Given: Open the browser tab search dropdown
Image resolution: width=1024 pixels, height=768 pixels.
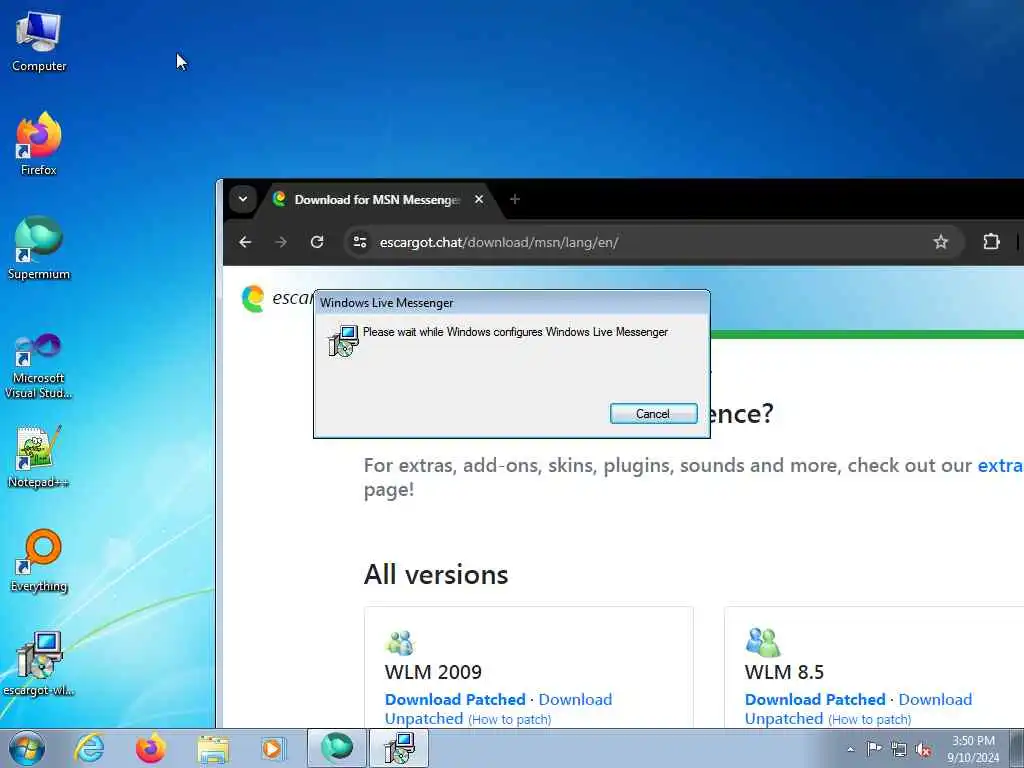Looking at the screenshot, I should pyautogui.click(x=242, y=199).
